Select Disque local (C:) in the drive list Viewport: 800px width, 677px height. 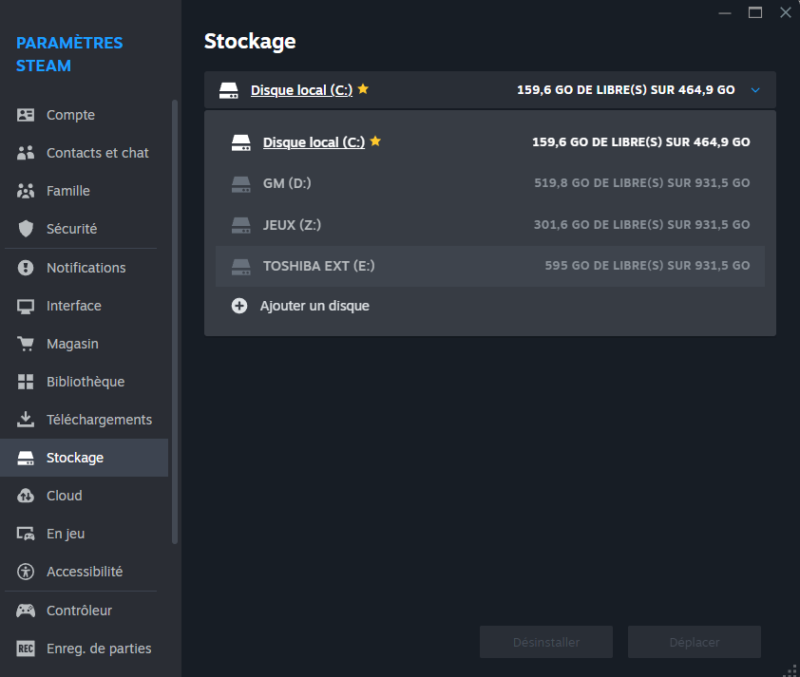coord(490,142)
